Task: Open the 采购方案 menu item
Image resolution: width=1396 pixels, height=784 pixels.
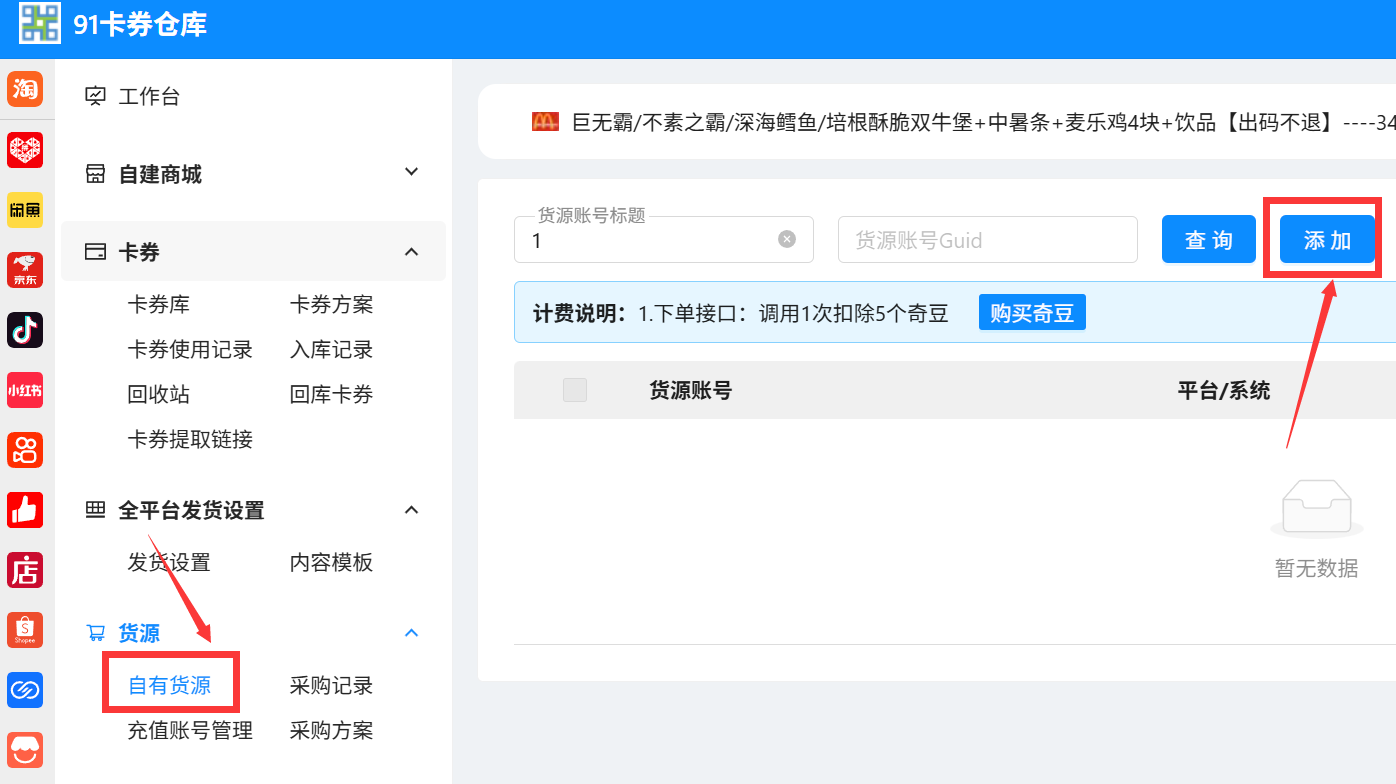Action: [x=332, y=731]
